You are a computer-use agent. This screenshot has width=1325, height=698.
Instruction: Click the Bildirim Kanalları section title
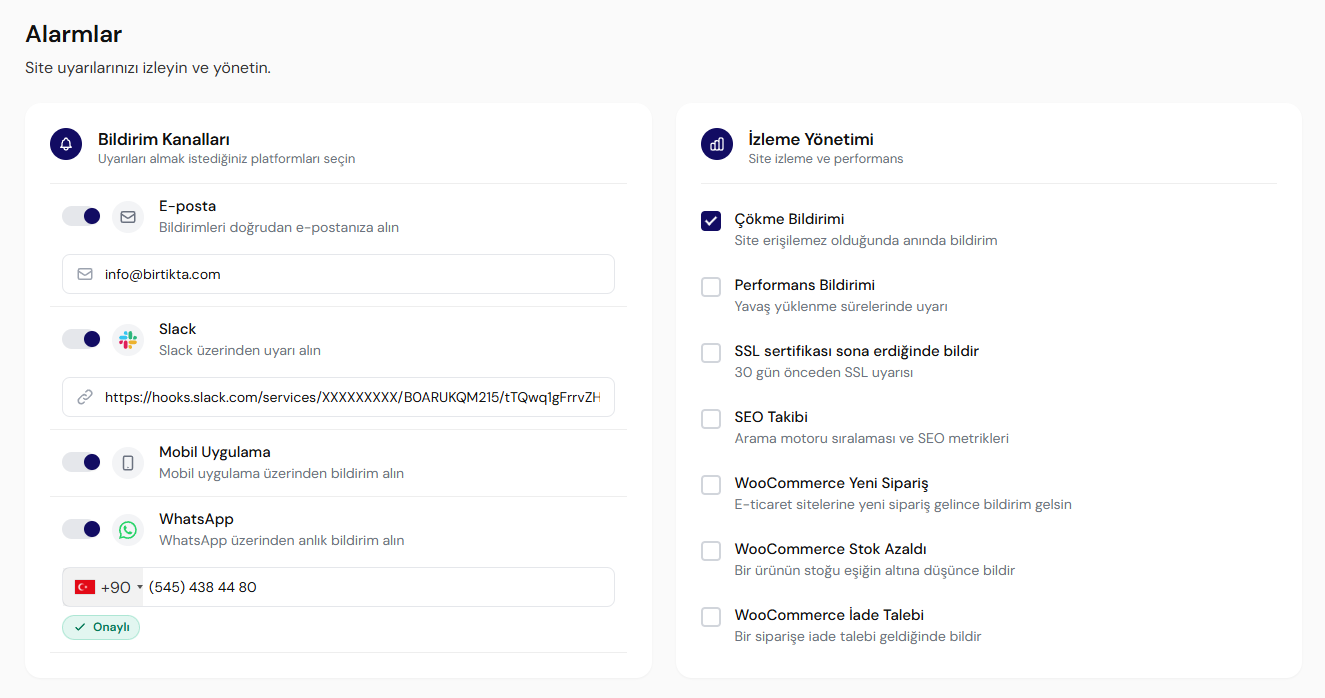point(164,139)
